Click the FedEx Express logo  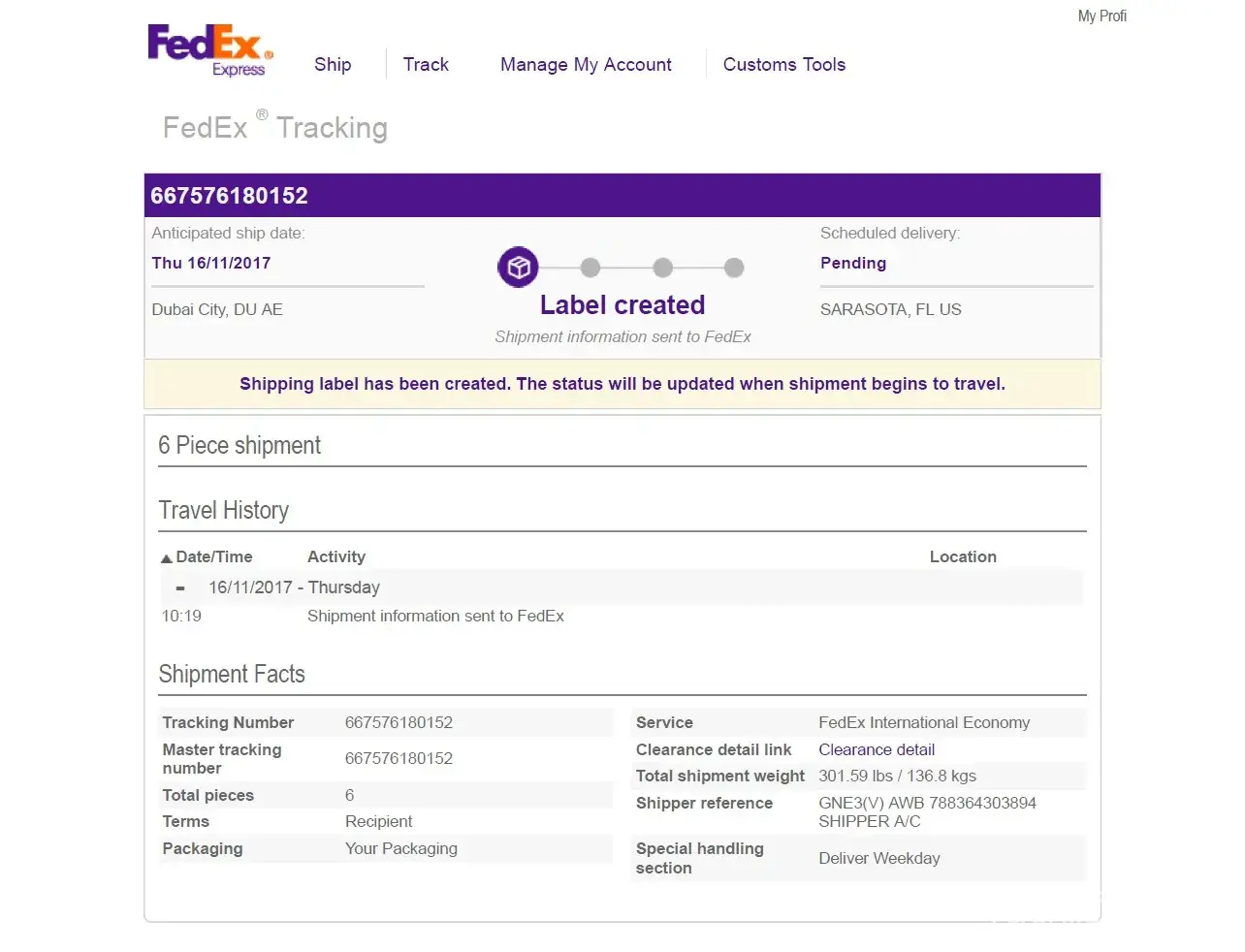pos(210,50)
